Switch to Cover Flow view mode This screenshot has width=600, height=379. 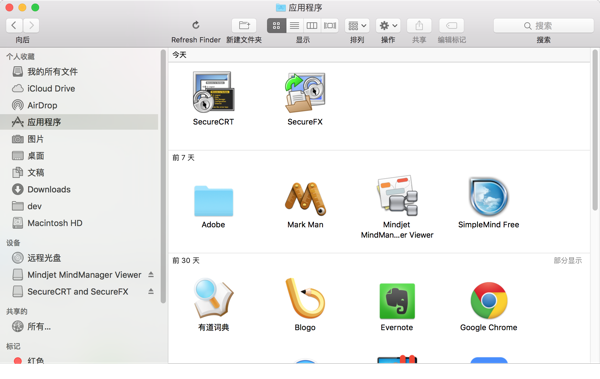coord(330,26)
